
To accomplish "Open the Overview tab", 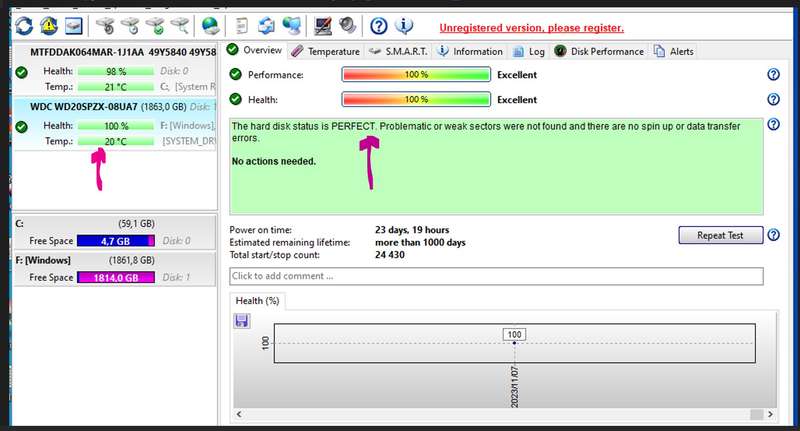I will pos(254,50).
